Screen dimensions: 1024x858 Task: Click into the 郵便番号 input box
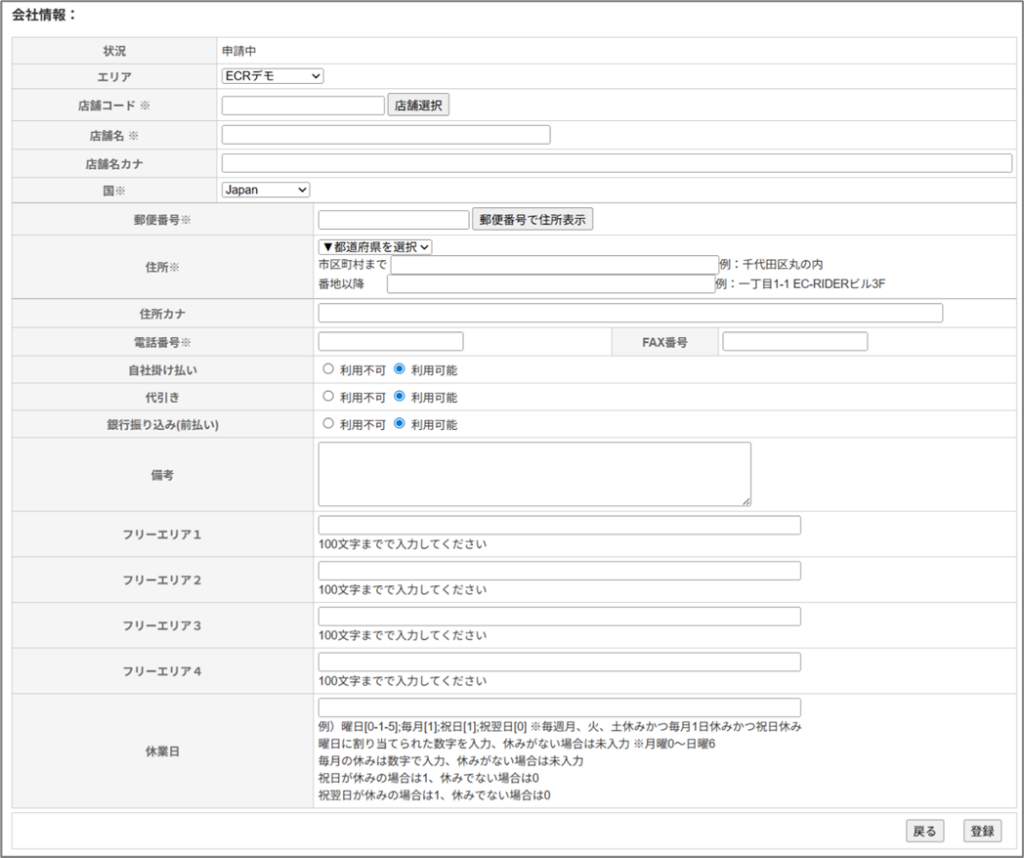coord(393,219)
